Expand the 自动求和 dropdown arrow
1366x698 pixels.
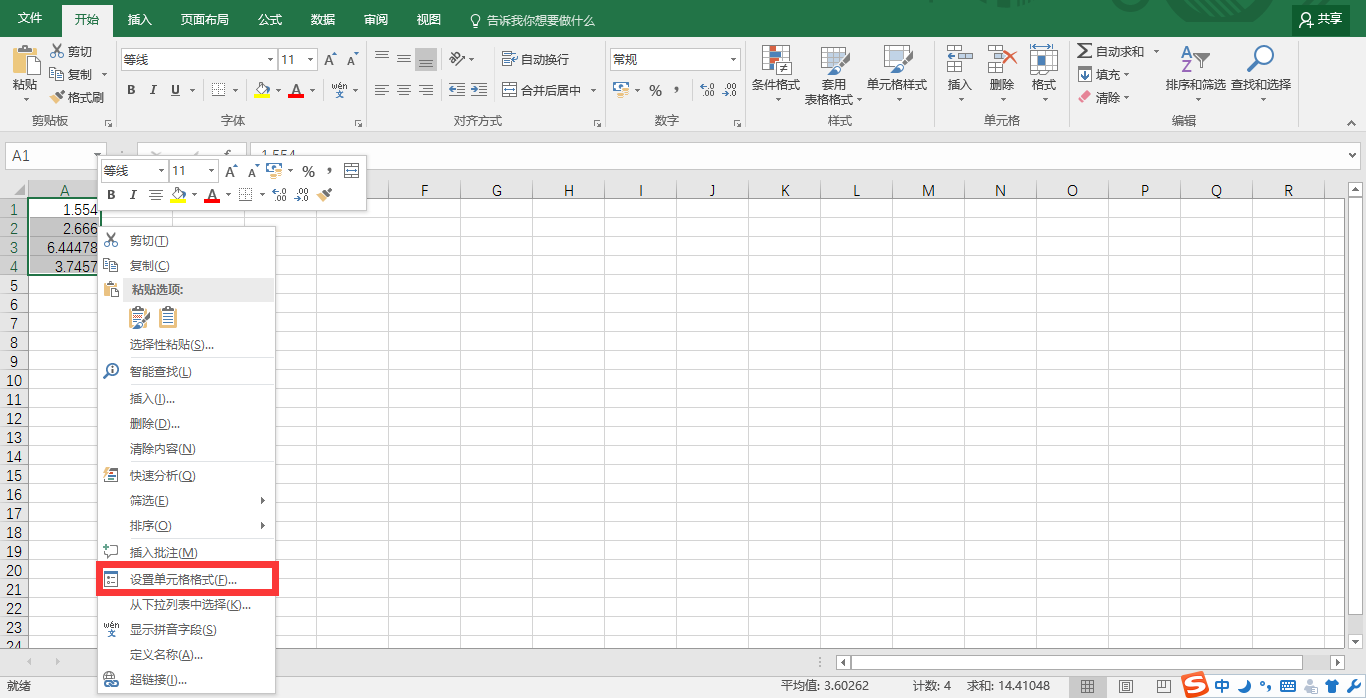tap(1156, 51)
